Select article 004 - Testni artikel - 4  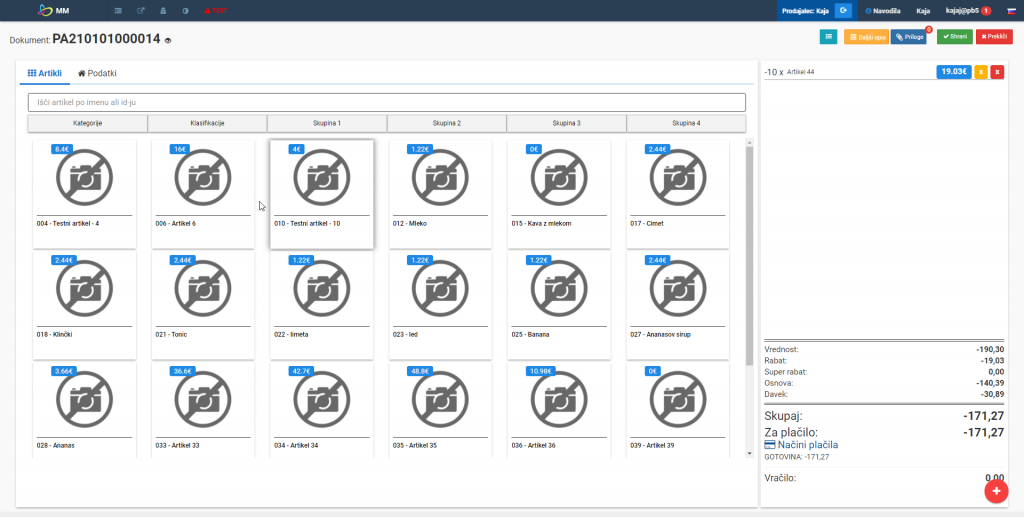[x=84, y=194]
